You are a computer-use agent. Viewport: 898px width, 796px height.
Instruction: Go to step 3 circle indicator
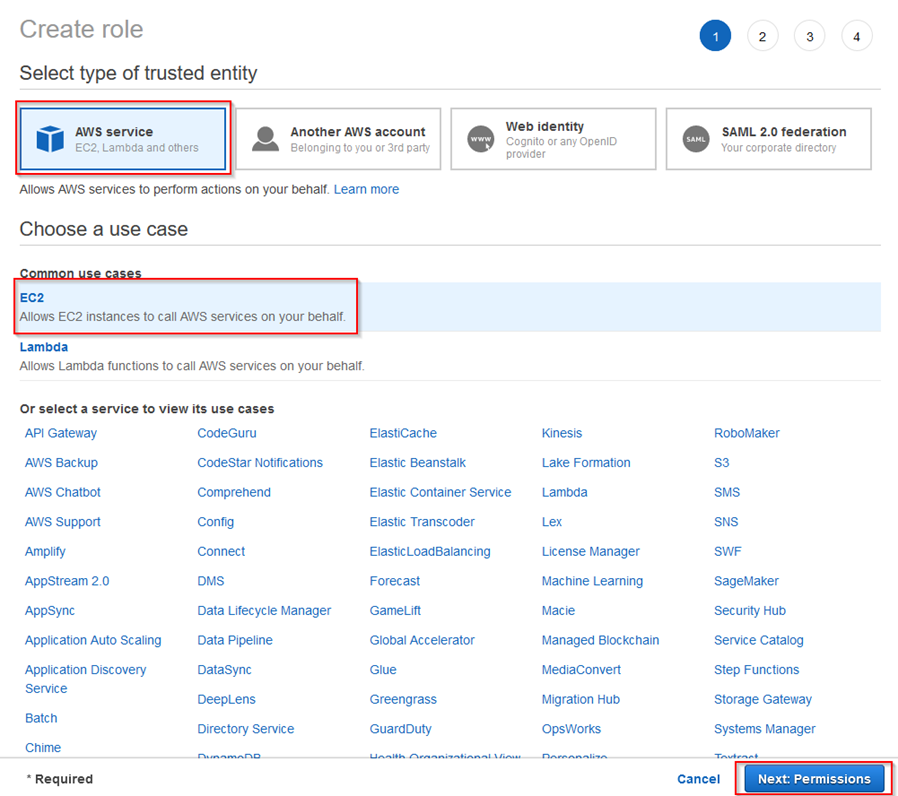click(809, 36)
